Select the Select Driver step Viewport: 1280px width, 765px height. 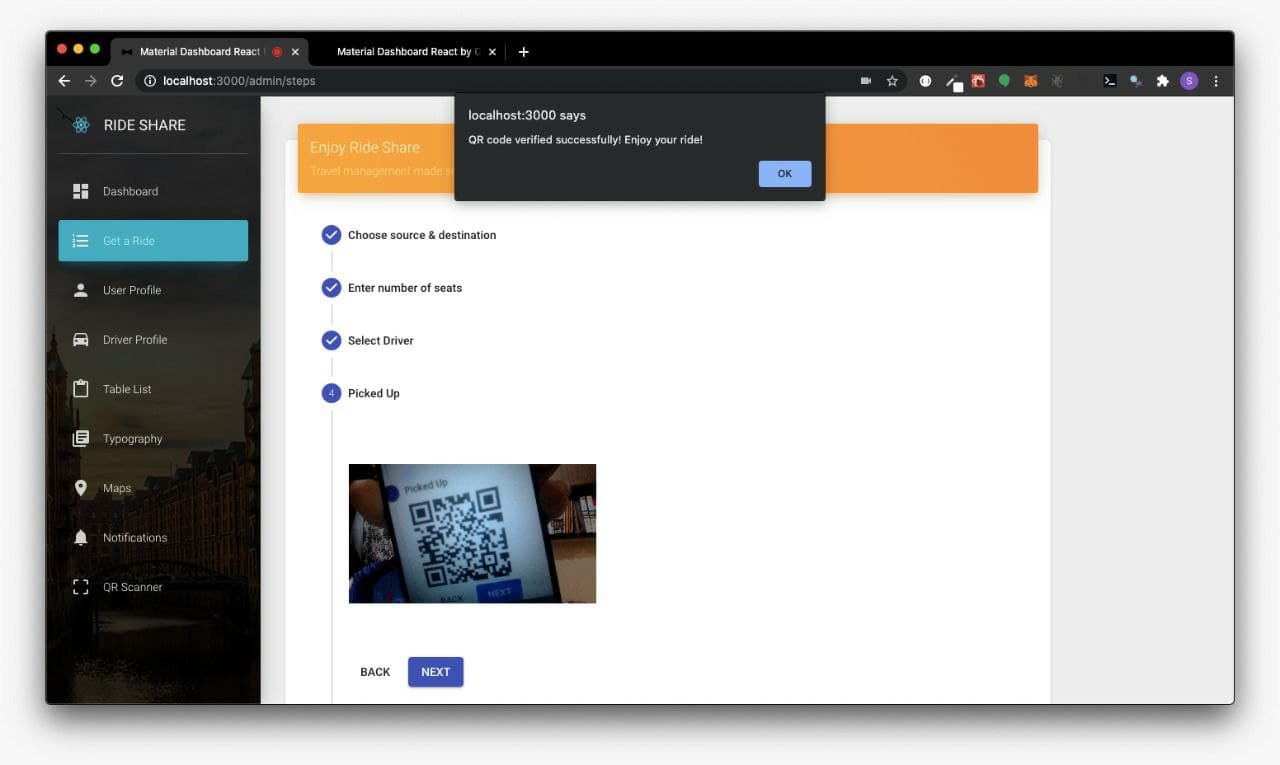(368, 341)
